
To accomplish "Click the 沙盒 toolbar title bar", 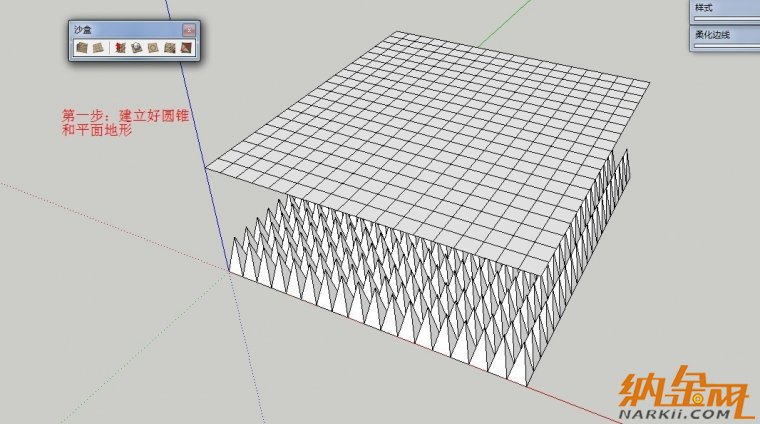I will [120, 30].
